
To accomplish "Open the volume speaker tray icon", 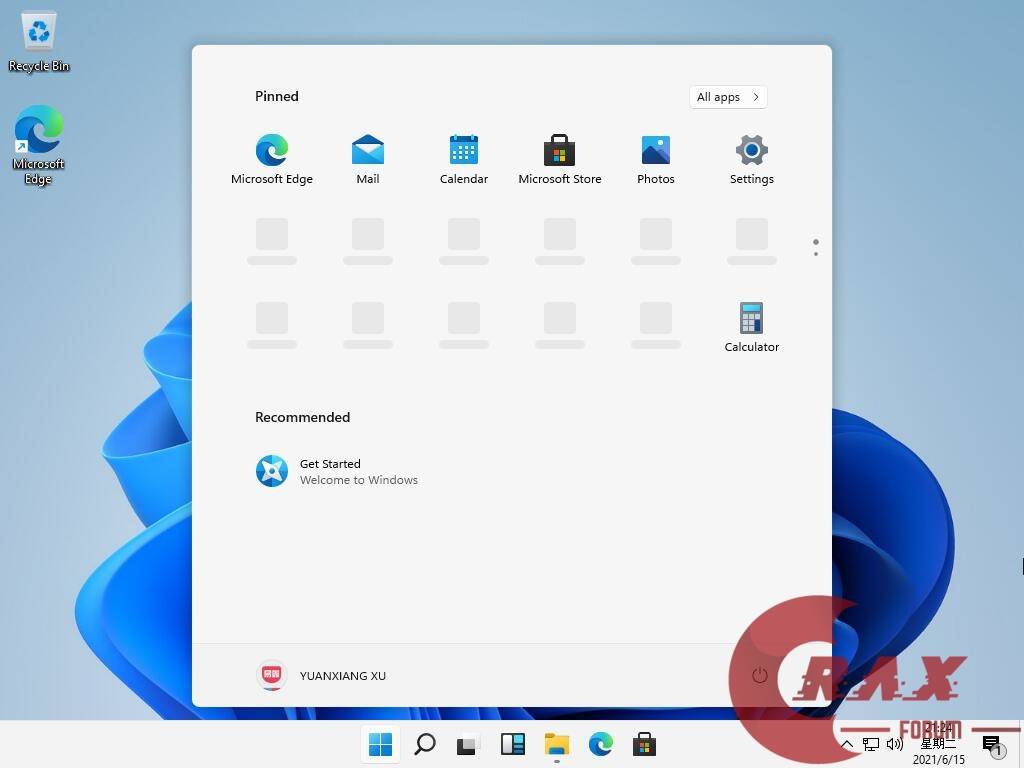I will tap(895, 744).
